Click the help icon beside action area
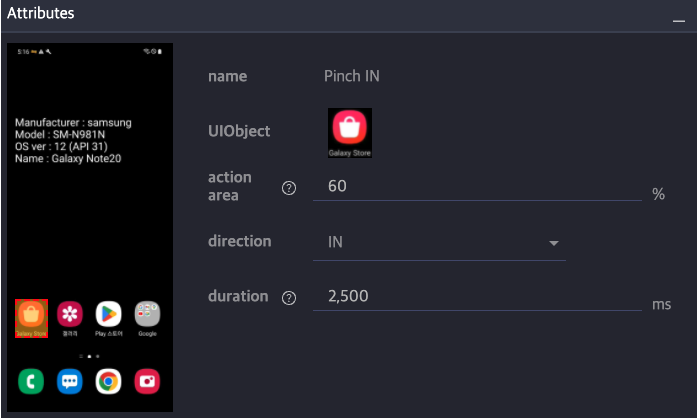The height and width of the screenshot is (420, 697). coord(290,188)
